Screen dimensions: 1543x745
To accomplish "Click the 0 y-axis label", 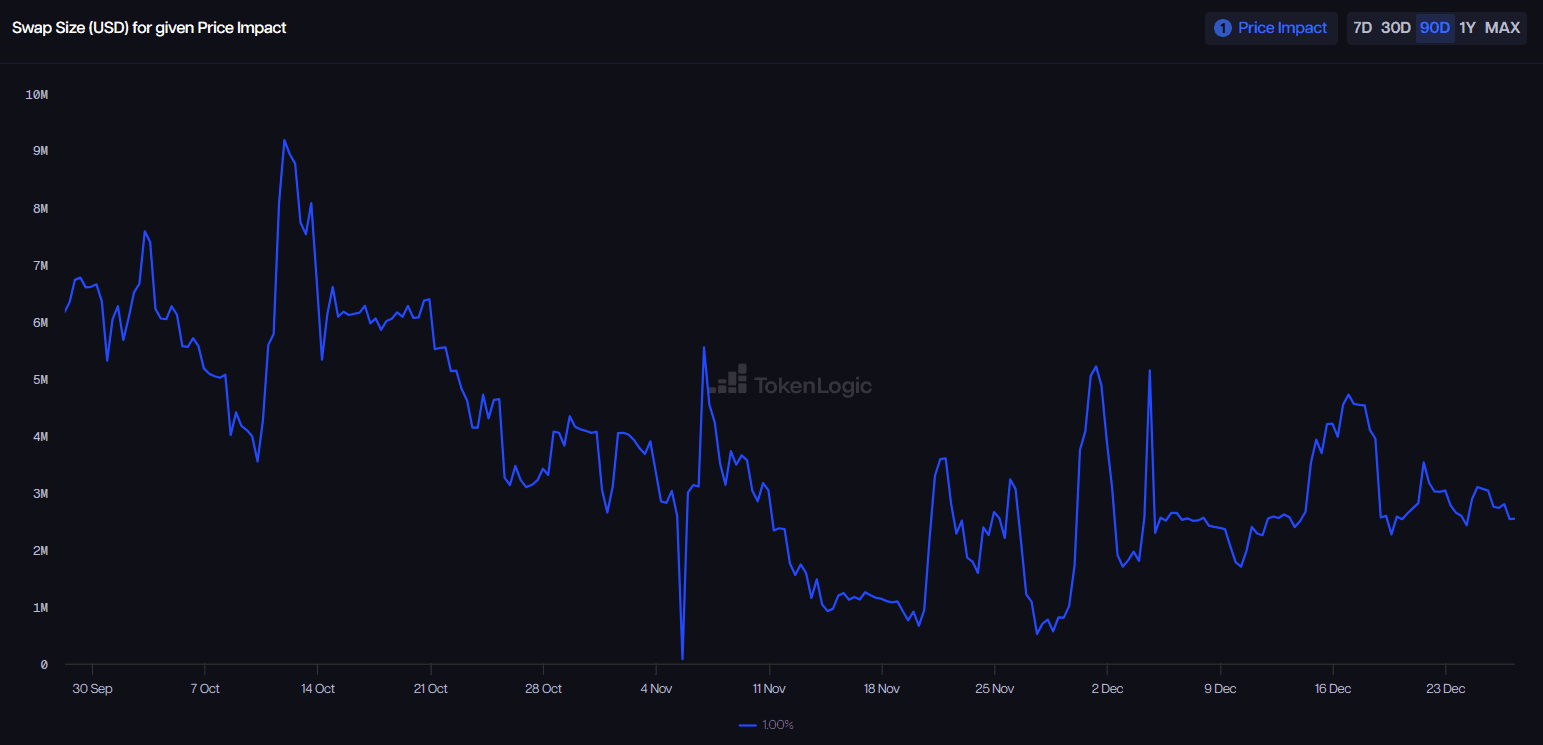I will pos(44,665).
